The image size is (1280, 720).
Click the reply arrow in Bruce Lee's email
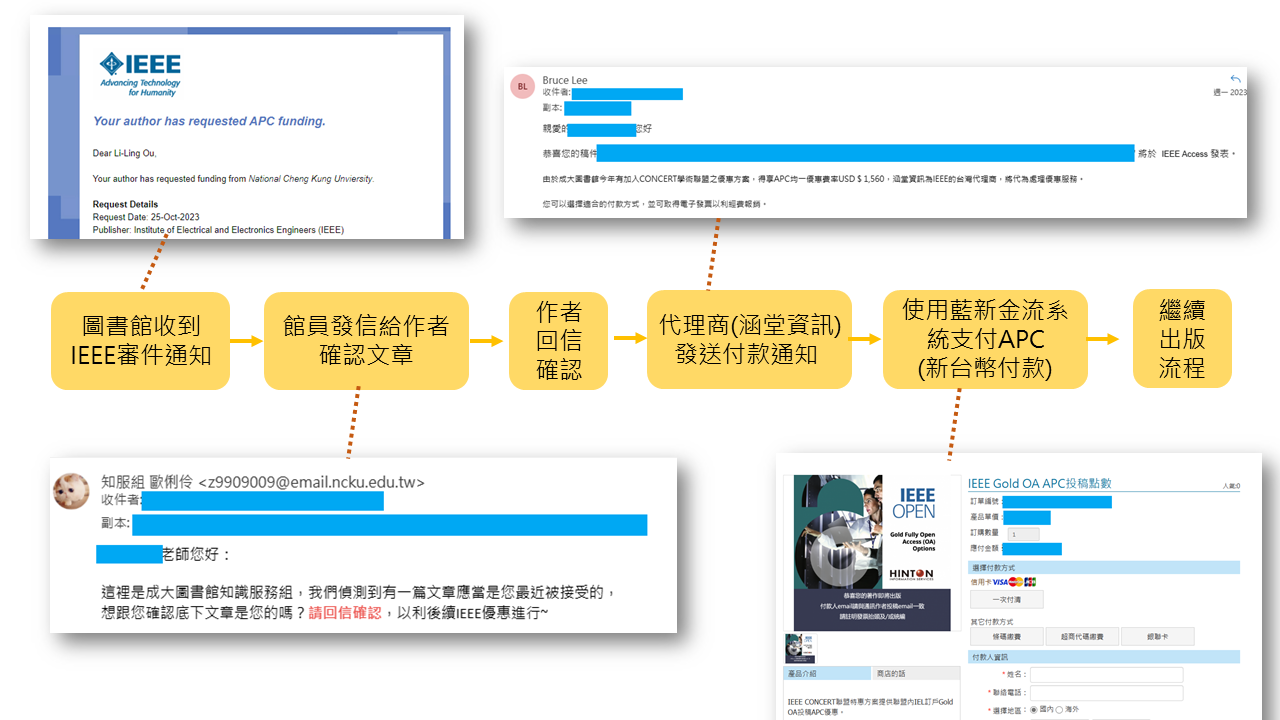1235,79
